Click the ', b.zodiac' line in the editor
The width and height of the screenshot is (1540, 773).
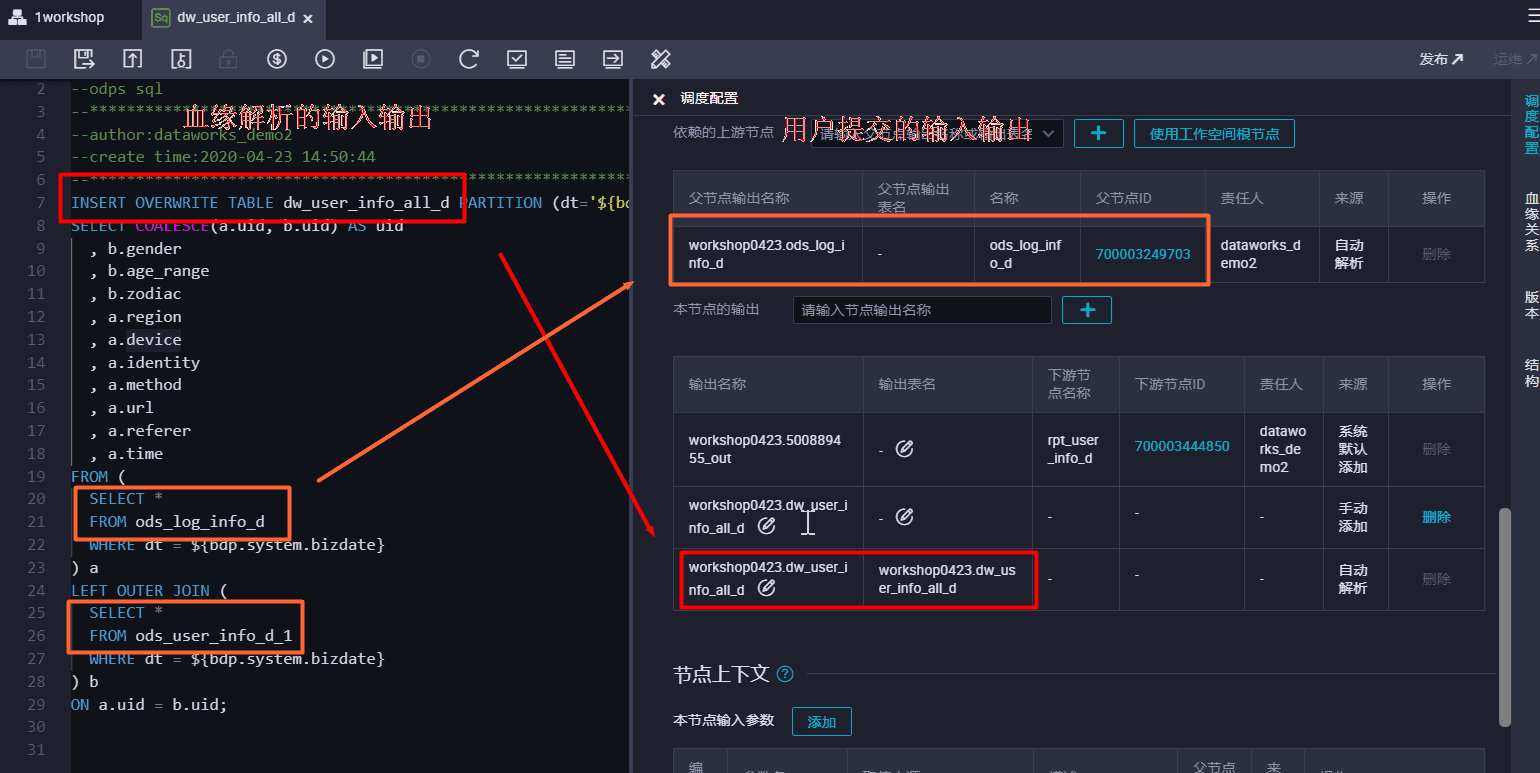(x=135, y=294)
